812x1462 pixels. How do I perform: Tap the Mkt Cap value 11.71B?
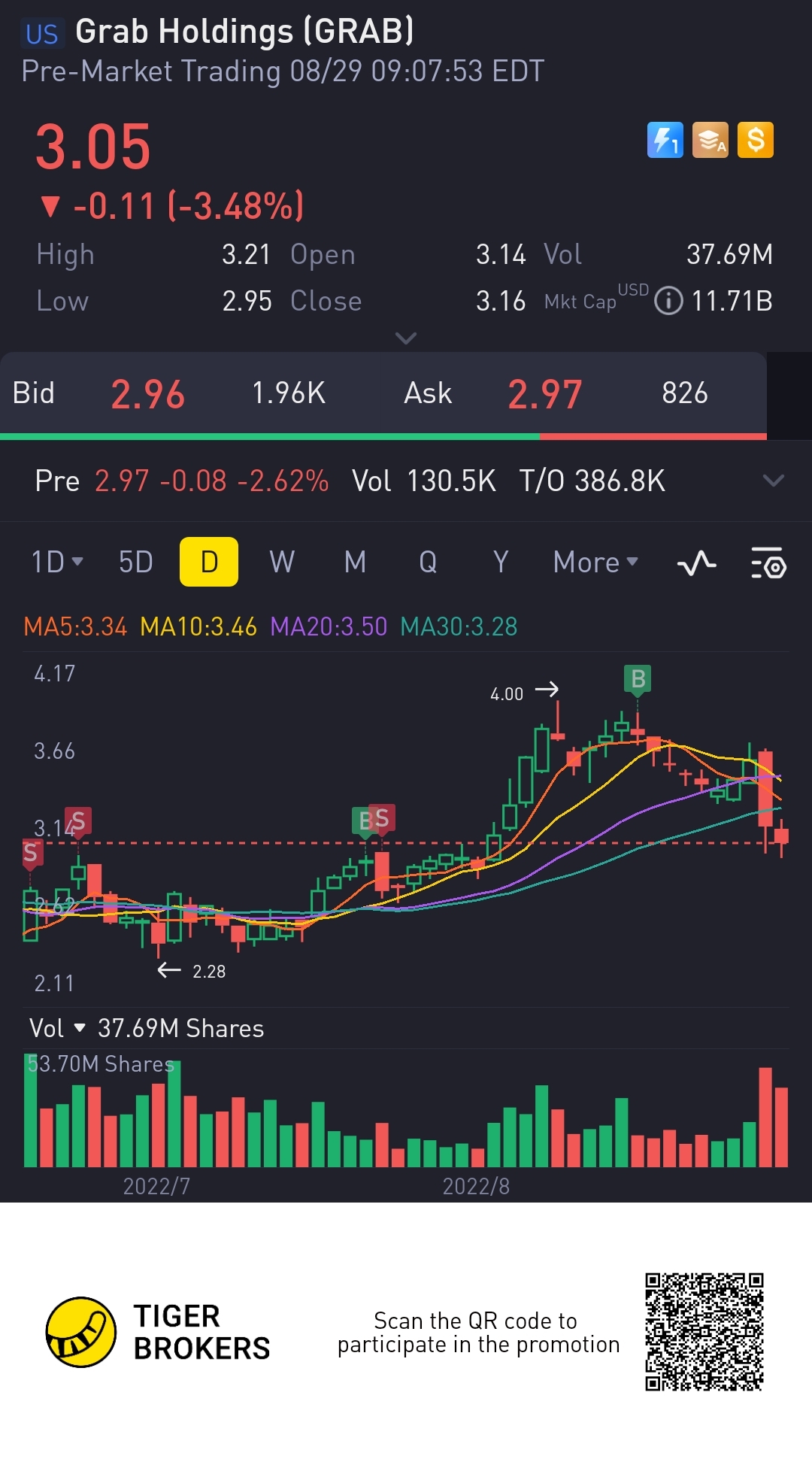click(x=732, y=301)
